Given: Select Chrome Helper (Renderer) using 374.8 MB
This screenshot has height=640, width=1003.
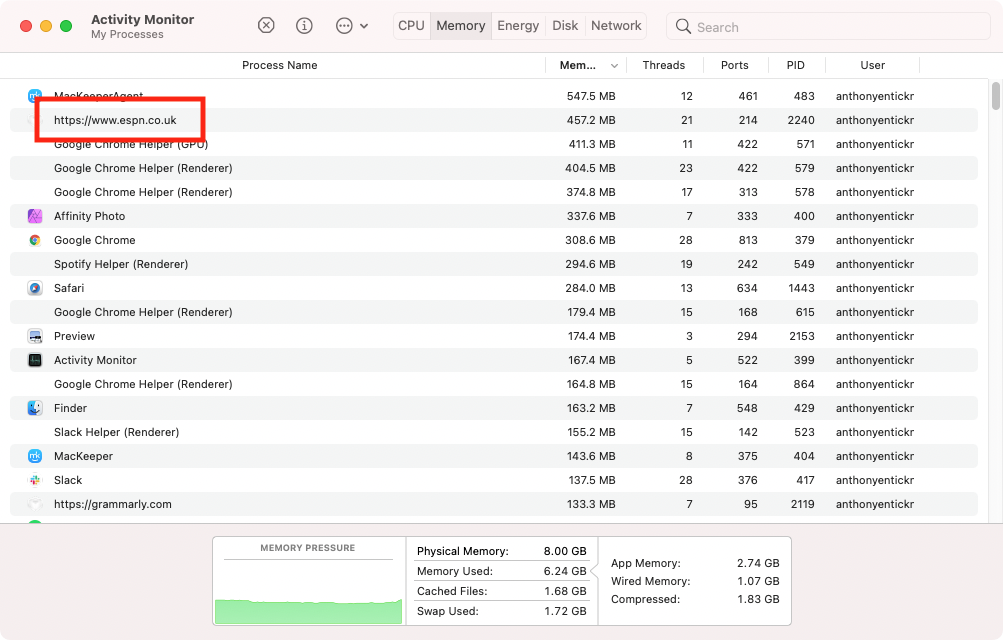Looking at the screenshot, I should pyautogui.click(x=494, y=192).
